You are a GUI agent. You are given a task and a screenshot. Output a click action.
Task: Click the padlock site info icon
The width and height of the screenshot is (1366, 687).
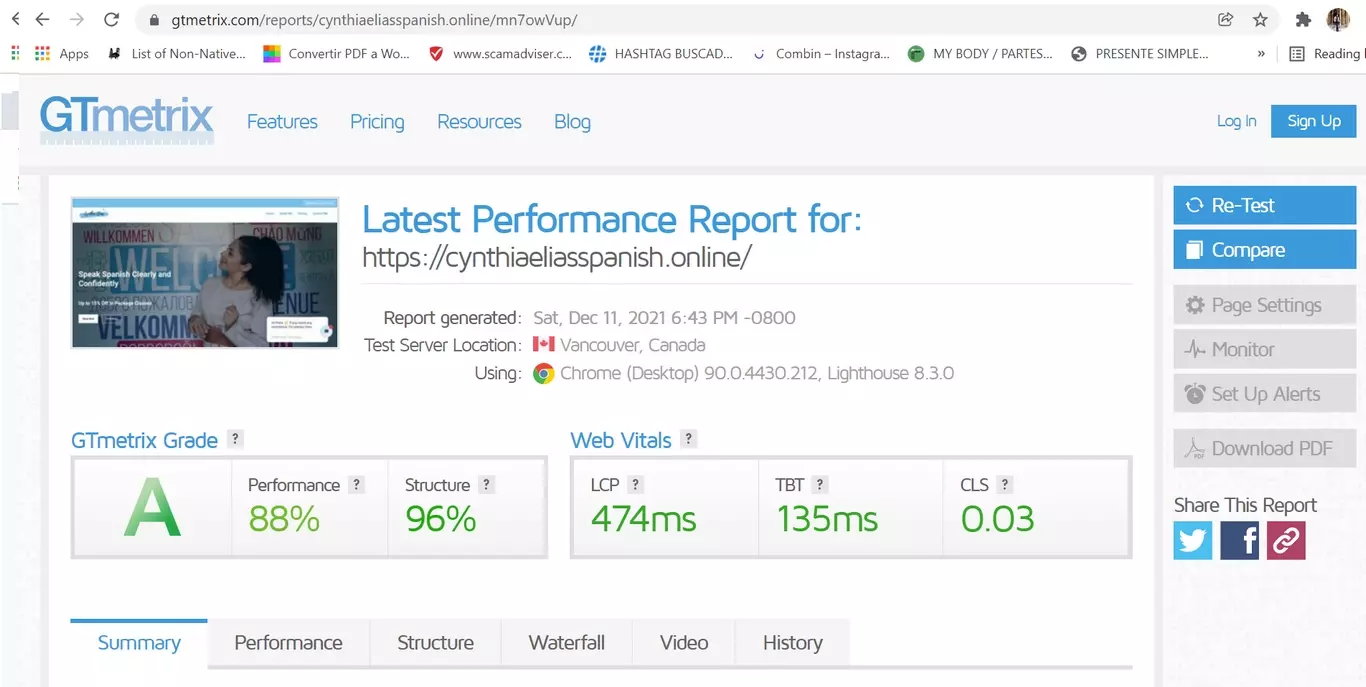pyautogui.click(x=153, y=20)
